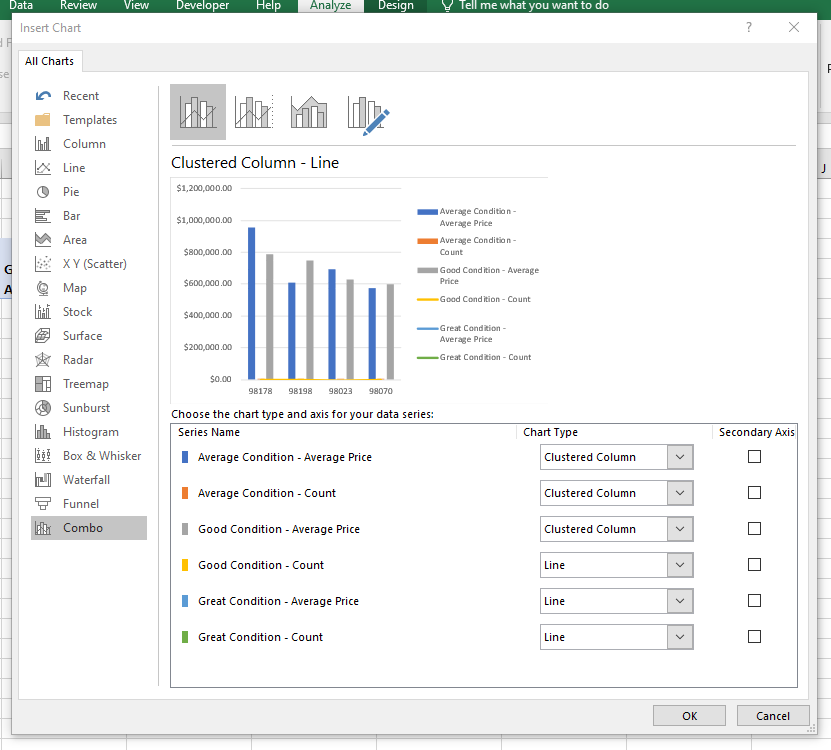Cancel the Insert Chart dialog
This screenshot has height=750, width=831.
pos(772,716)
